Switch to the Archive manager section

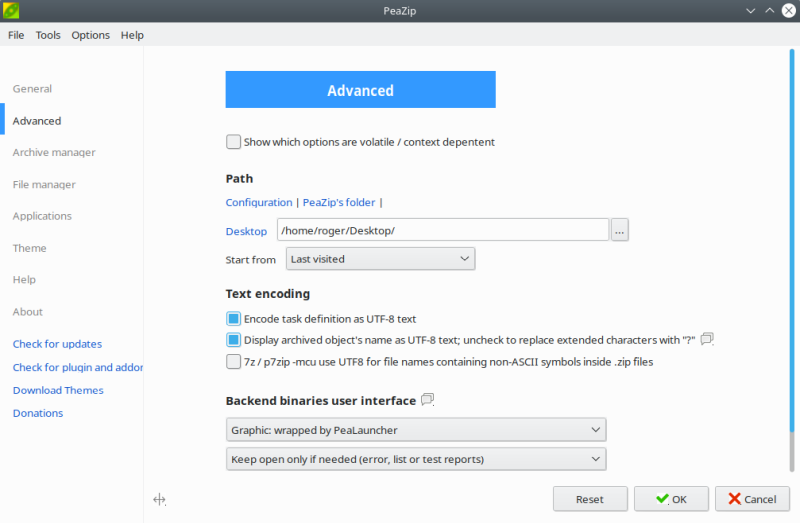[54, 153]
